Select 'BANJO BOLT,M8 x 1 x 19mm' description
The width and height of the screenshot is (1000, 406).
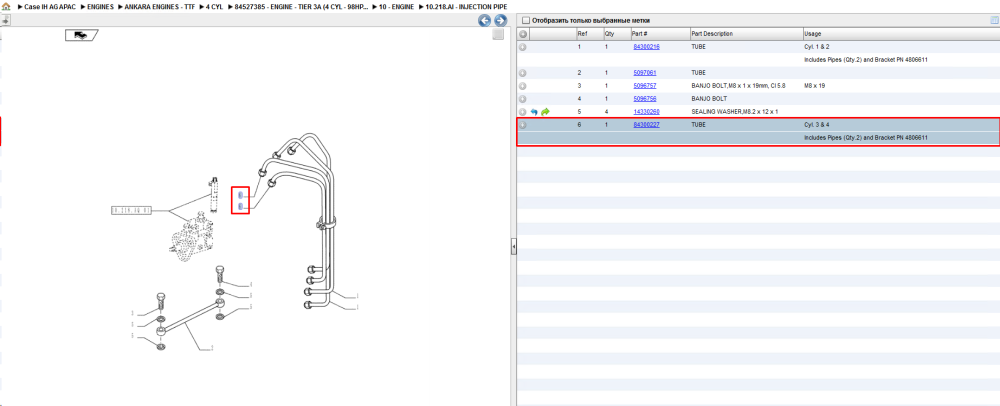tap(739, 85)
